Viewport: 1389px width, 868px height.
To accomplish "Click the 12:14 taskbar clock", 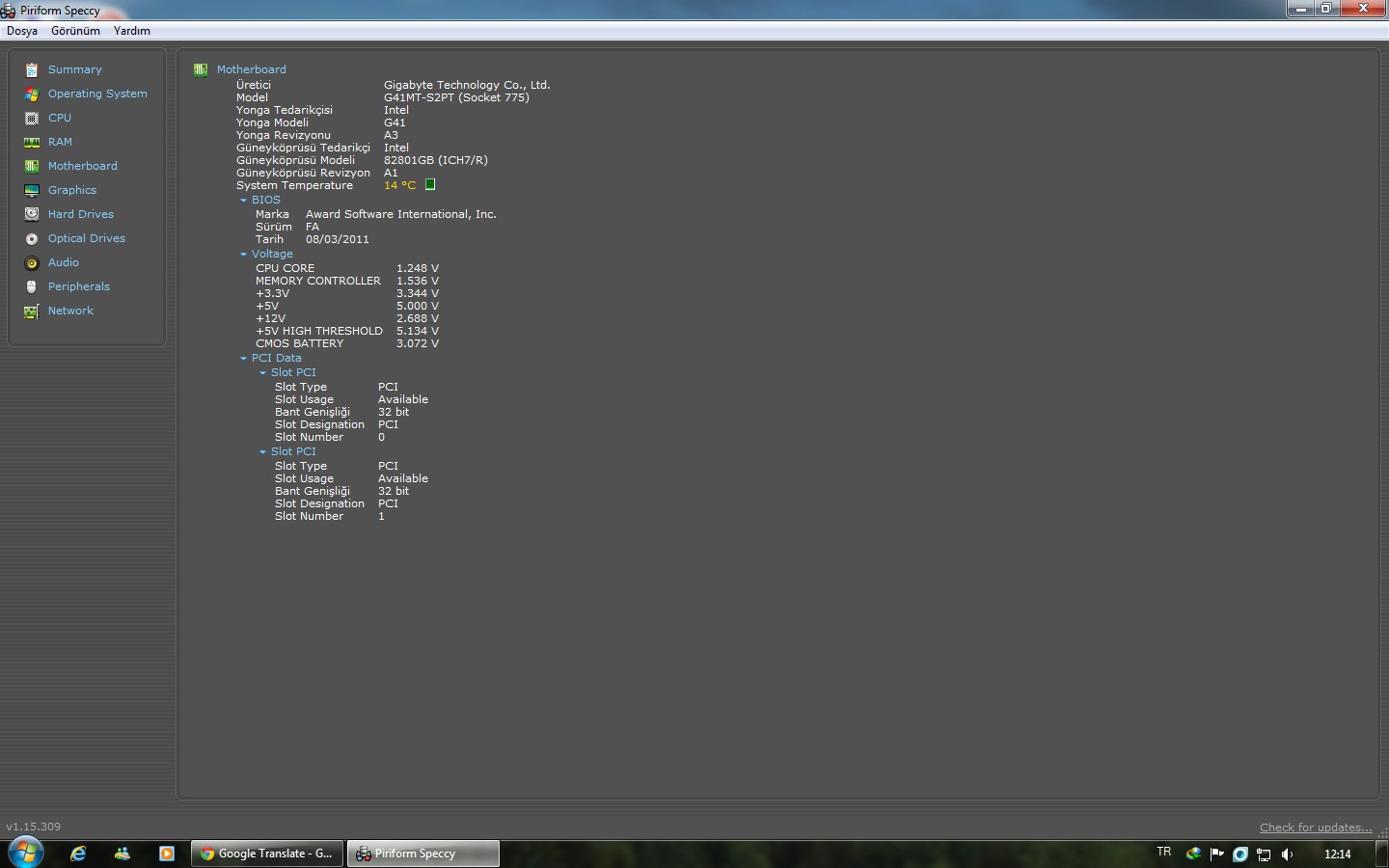I will pyautogui.click(x=1338, y=854).
